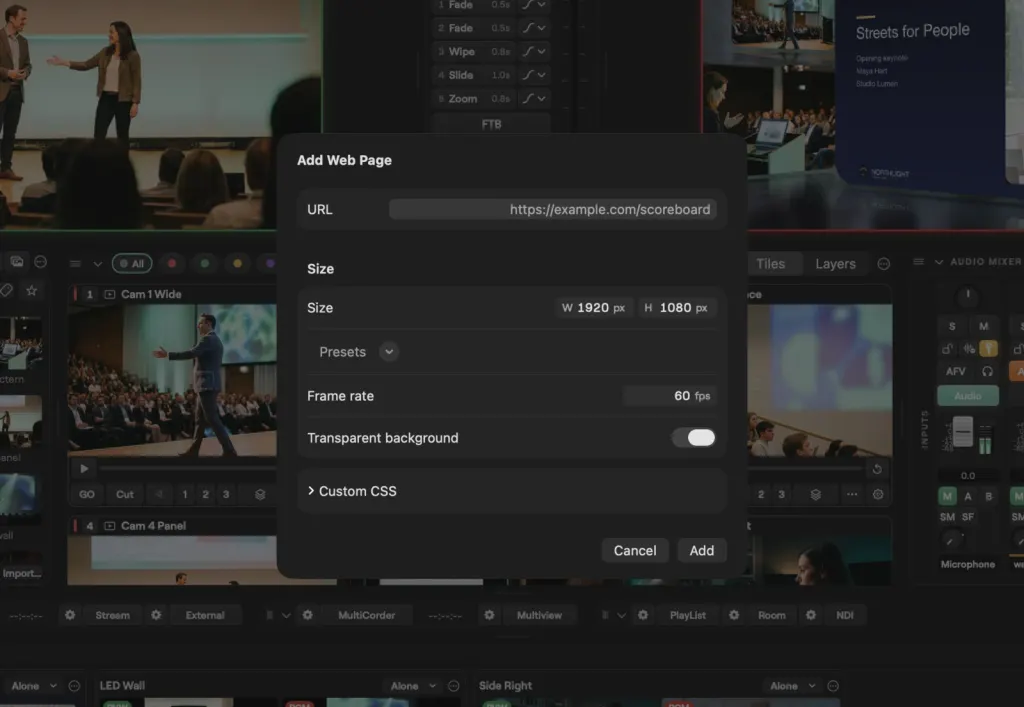Toggle AFV on the Microphone channel
Screen dimensions: 1024x707
tap(955, 371)
